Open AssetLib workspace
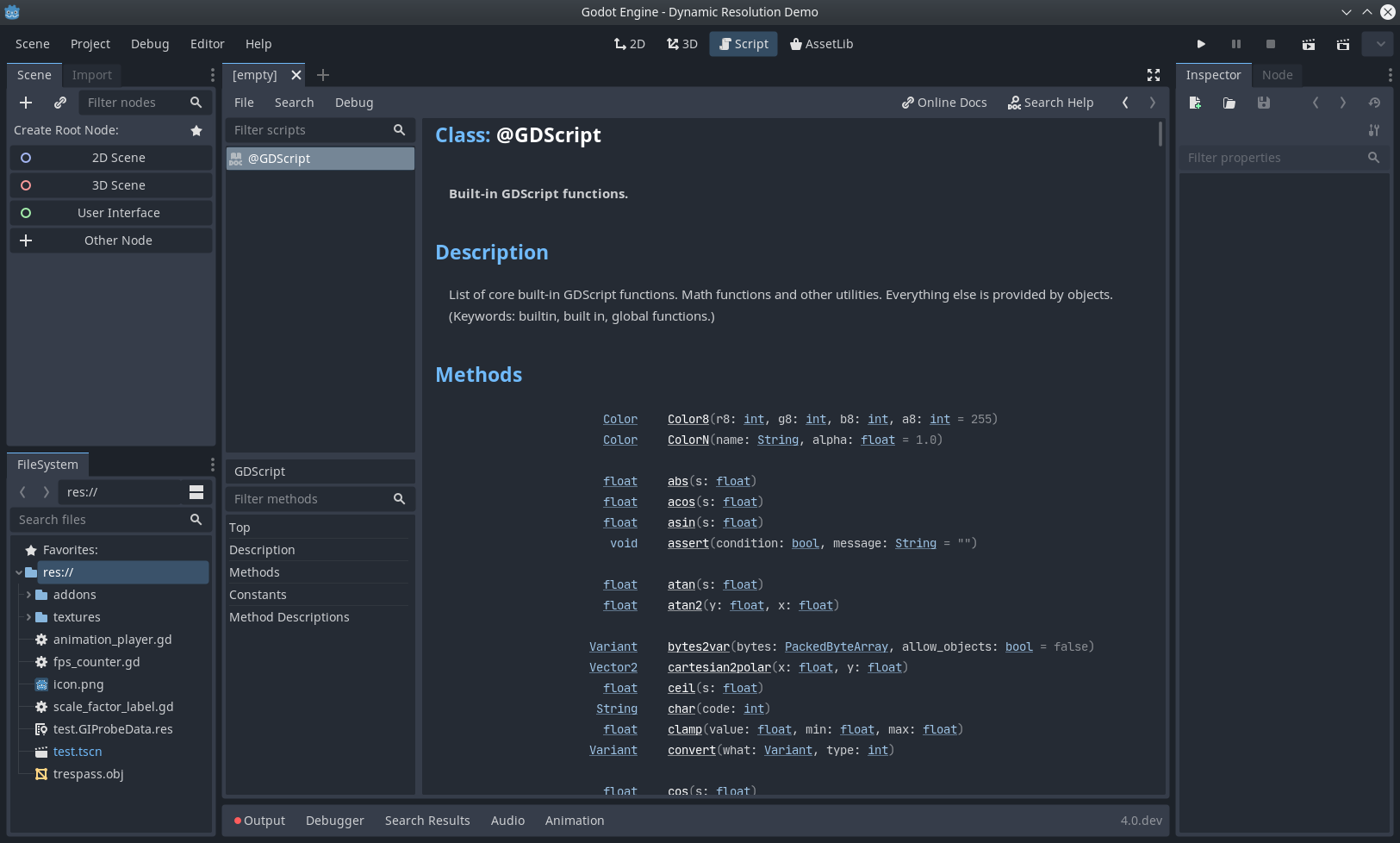 tap(822, 44)
